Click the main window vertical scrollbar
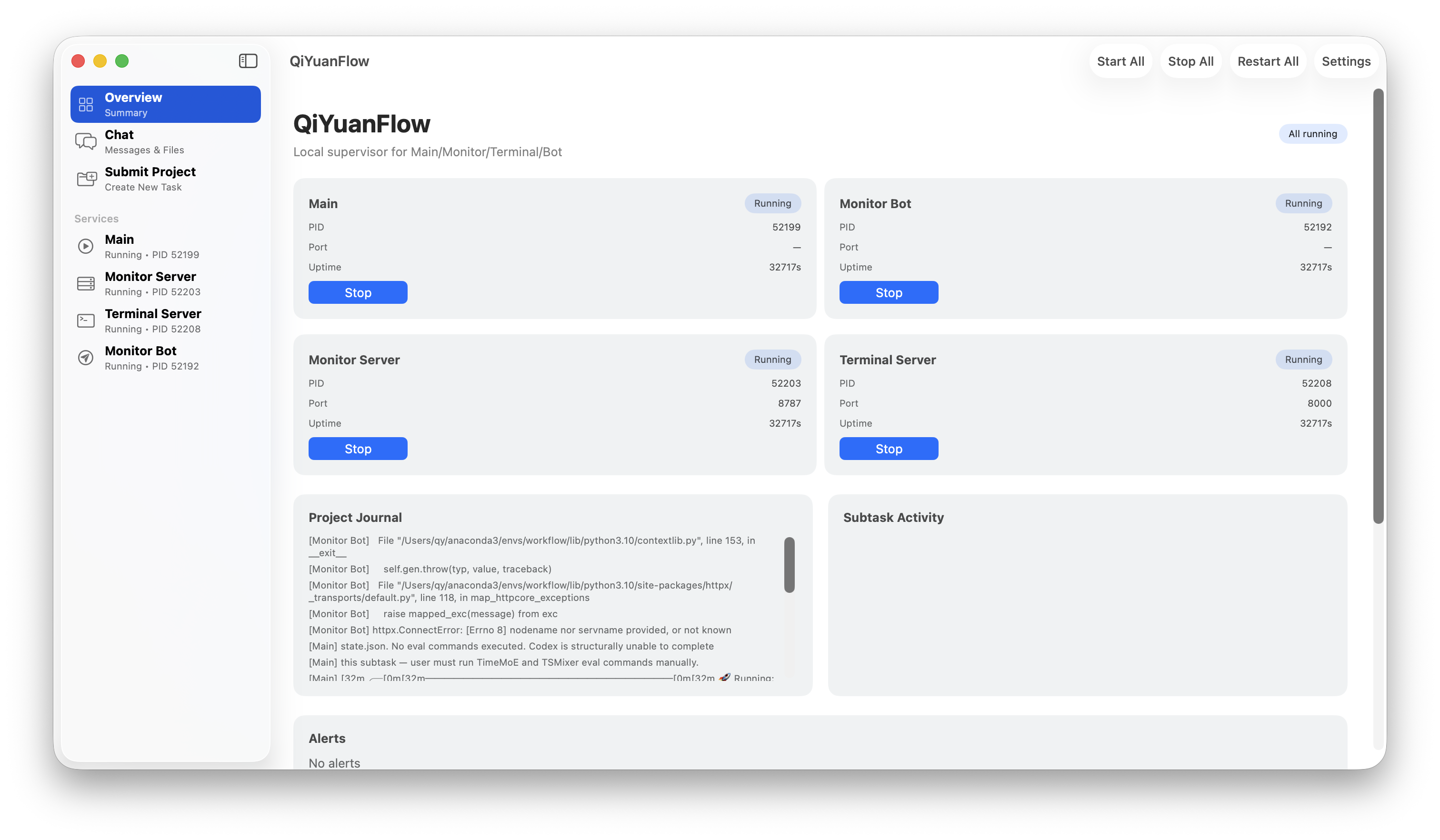The image size is (1440, 840). click(x=1378, y=306)
